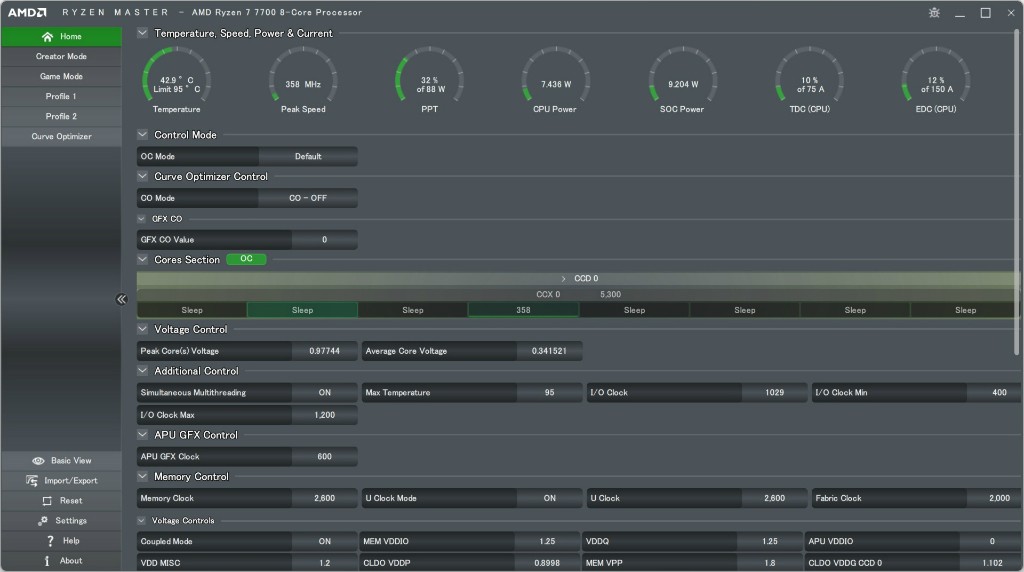Click the bug icon in the title bar

tap(934, 13)
